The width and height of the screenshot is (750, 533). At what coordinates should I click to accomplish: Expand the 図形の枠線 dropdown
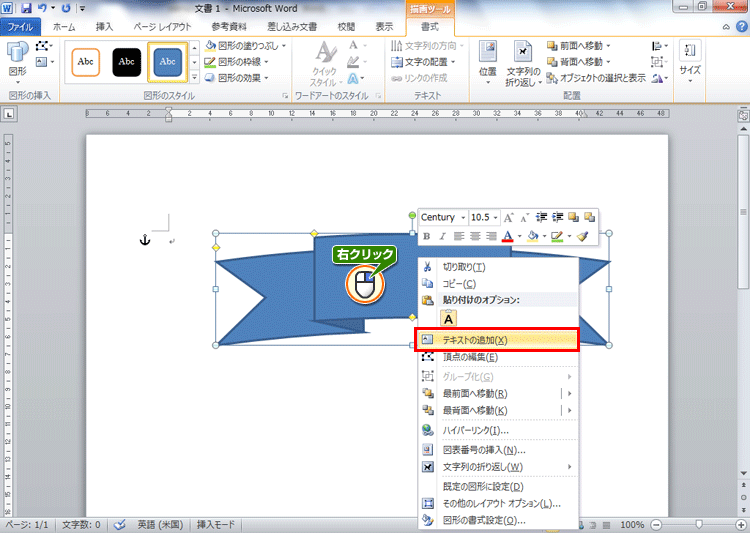point(266,62)
